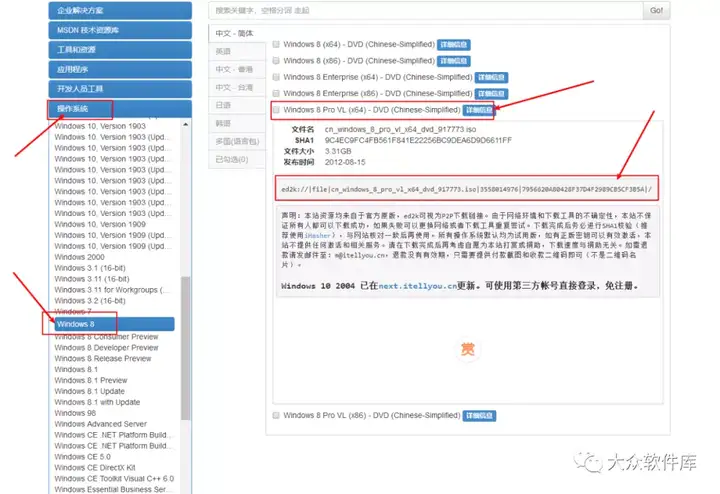Expand the 企业解决方案 panel
Image resolution: width=720 pixels, height=494 pixels.
click(x=120, y=11)
